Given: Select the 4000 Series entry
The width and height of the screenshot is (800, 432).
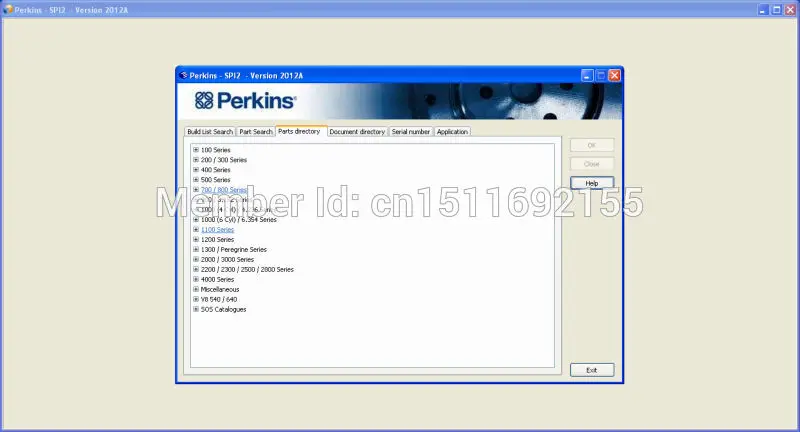Looking at the screenshot, I should coord(217,279).
